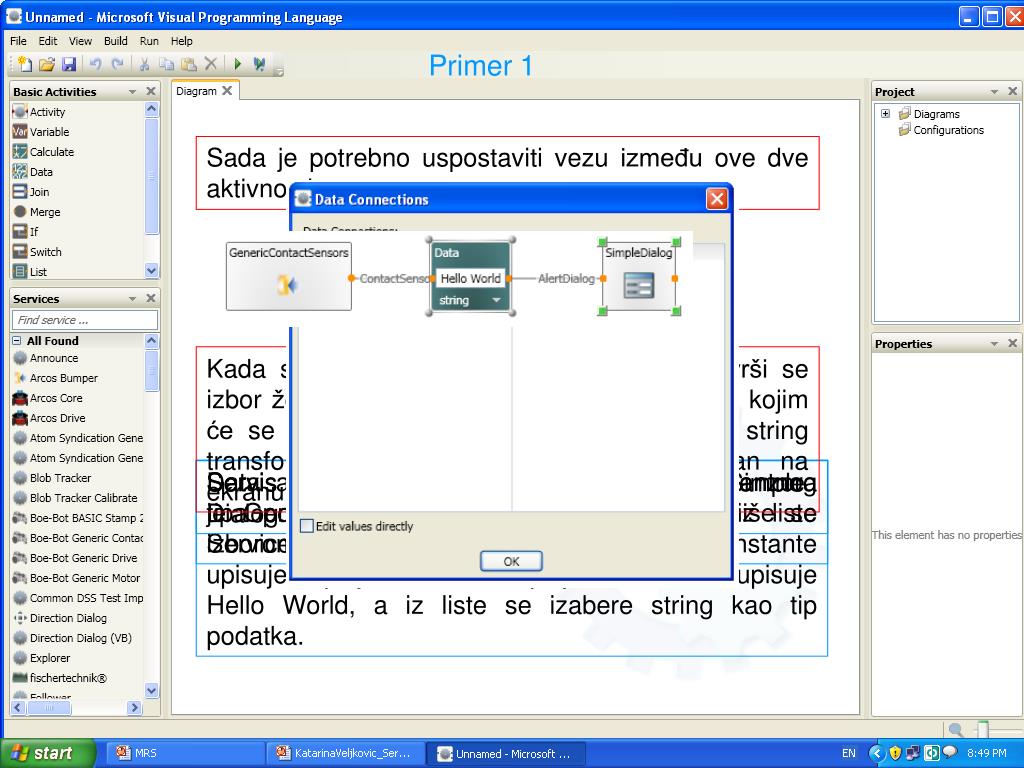Cut the selection with the scissors icon
This screenshot has width=1024, height=768.
144,64
